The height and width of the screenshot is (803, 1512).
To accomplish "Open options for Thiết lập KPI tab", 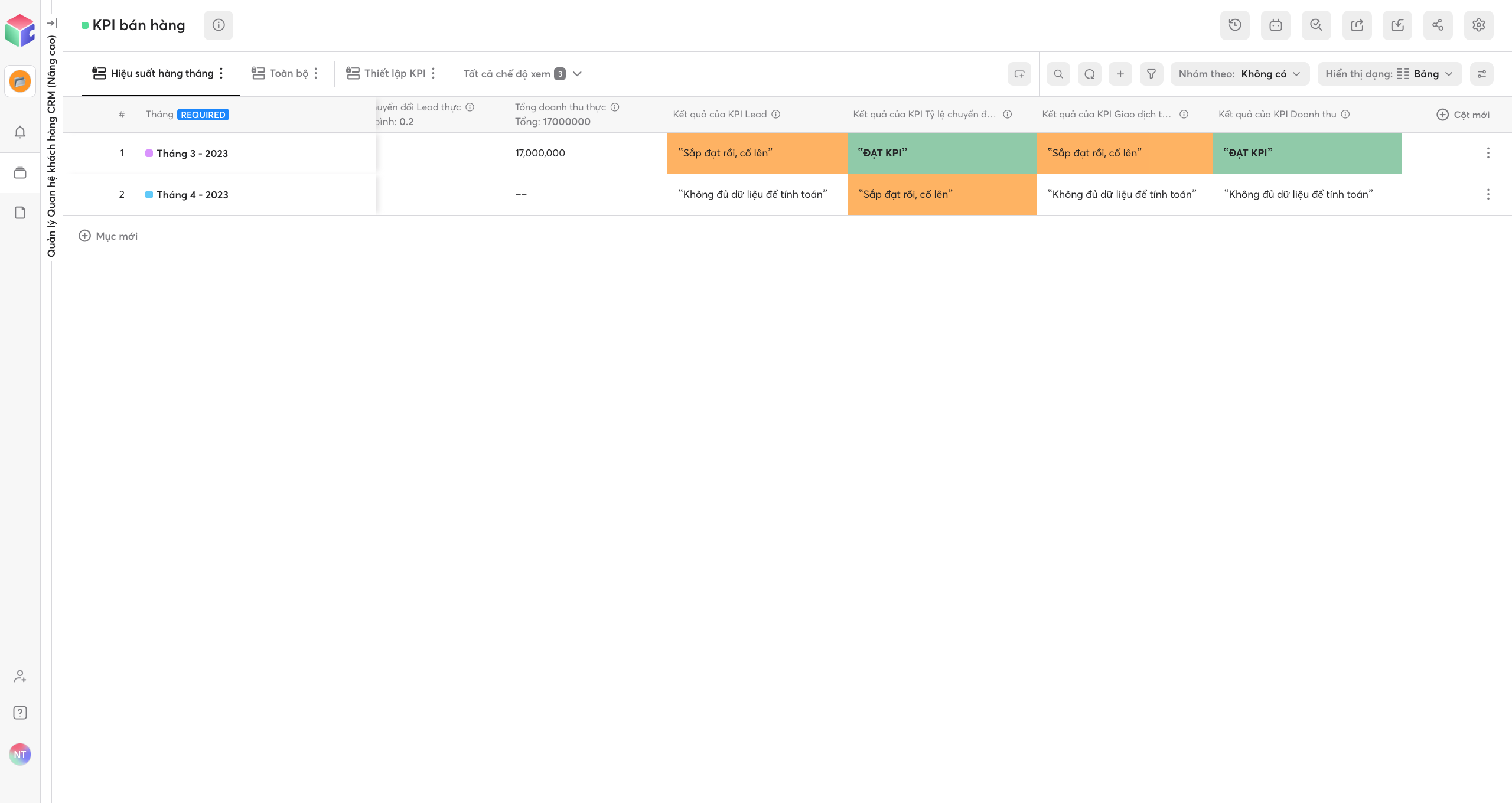I will (x=434, y=73).
